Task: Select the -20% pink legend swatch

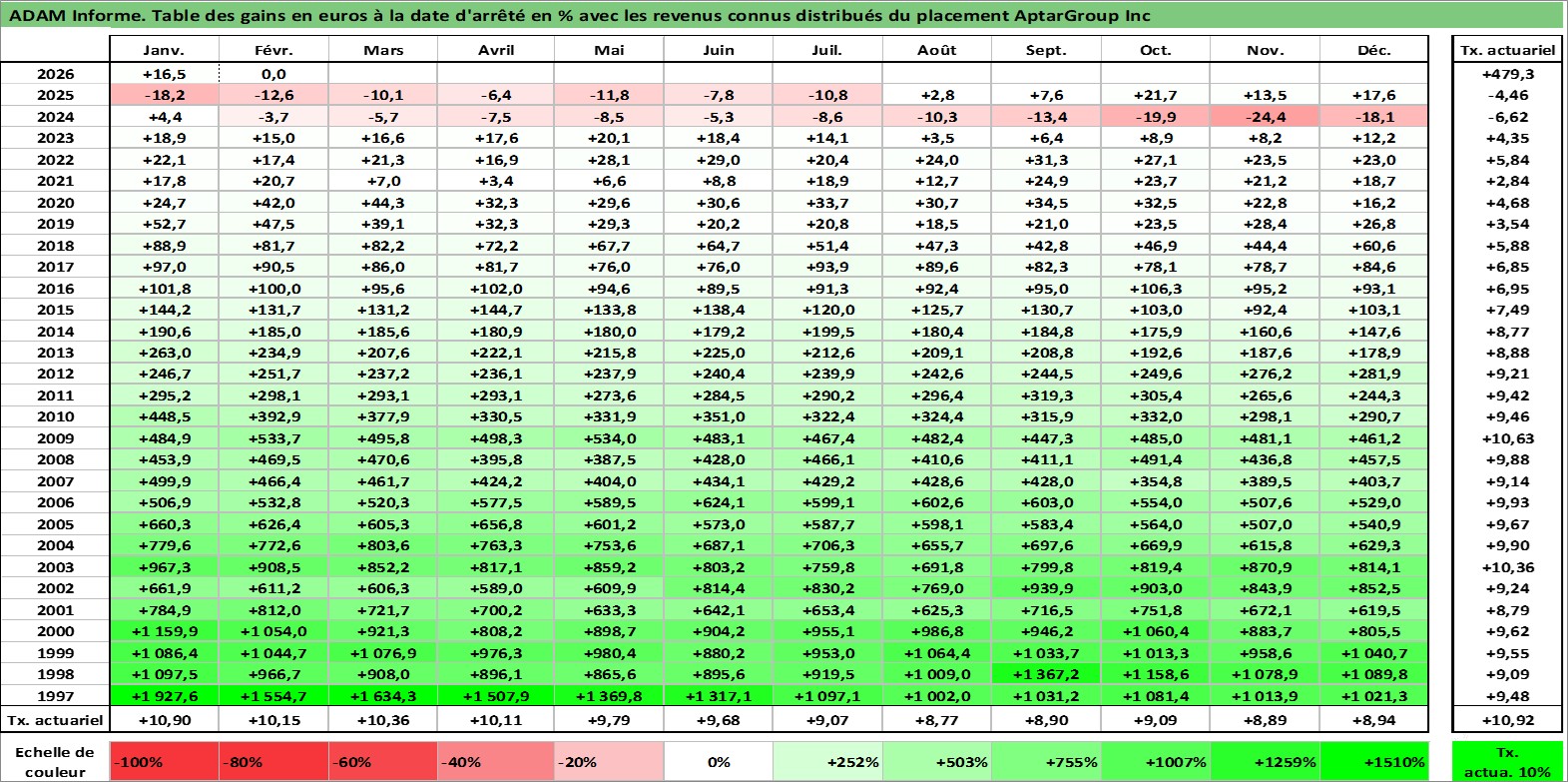Action: [609, 761]
